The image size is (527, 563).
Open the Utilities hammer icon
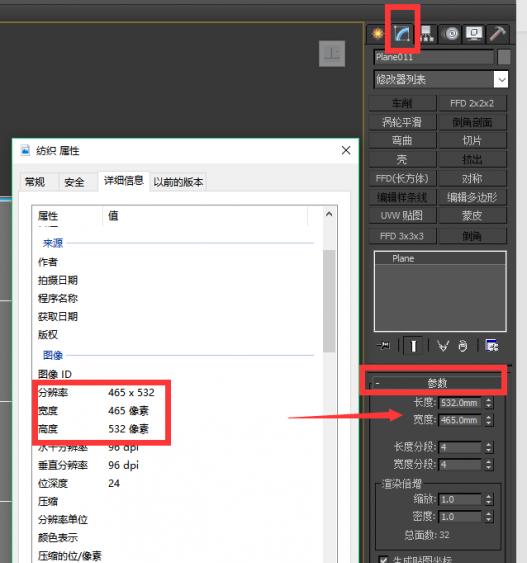tap(498, 34)
